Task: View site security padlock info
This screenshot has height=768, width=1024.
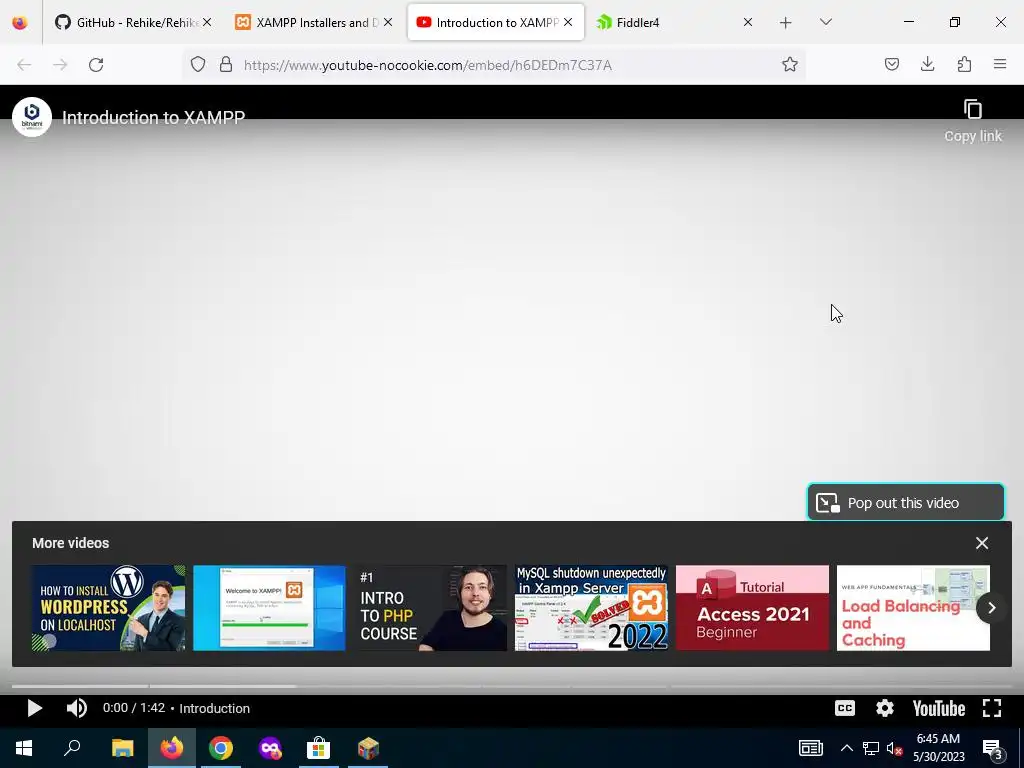Action: tap(226, 64)
